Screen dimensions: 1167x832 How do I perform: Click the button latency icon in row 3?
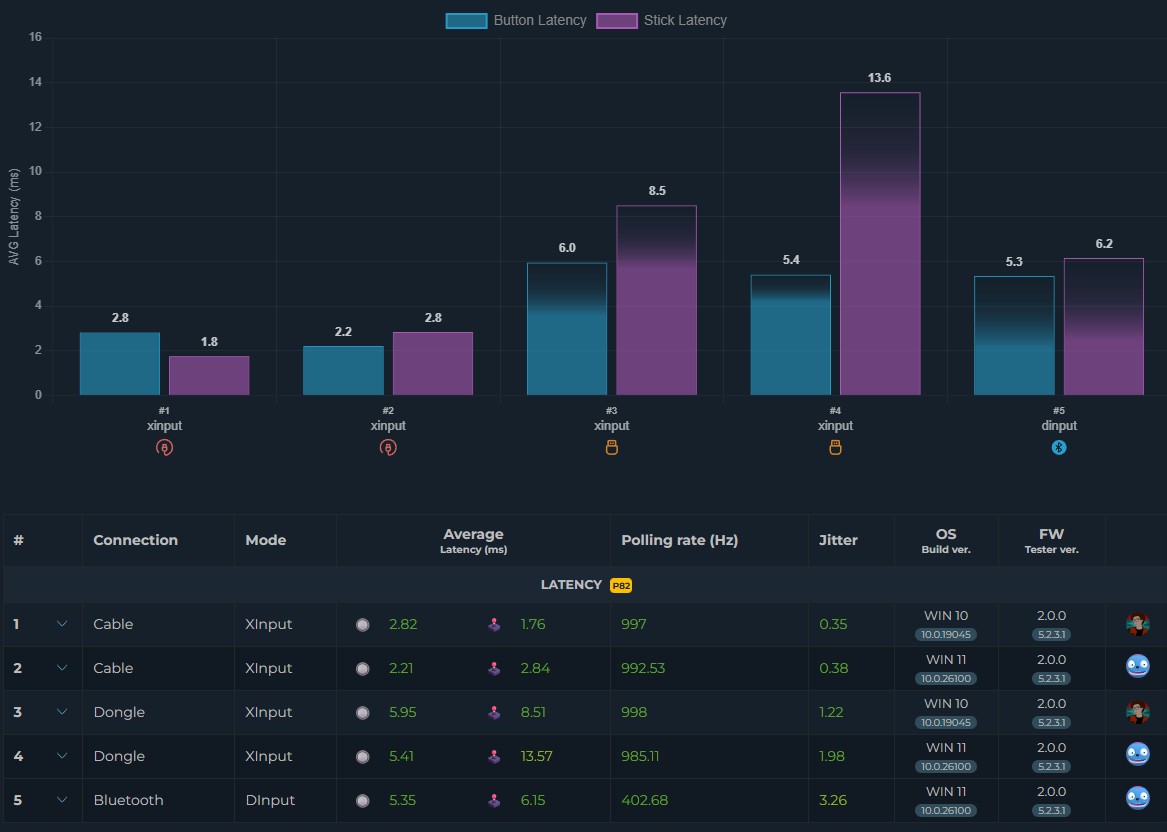point(363,713)
